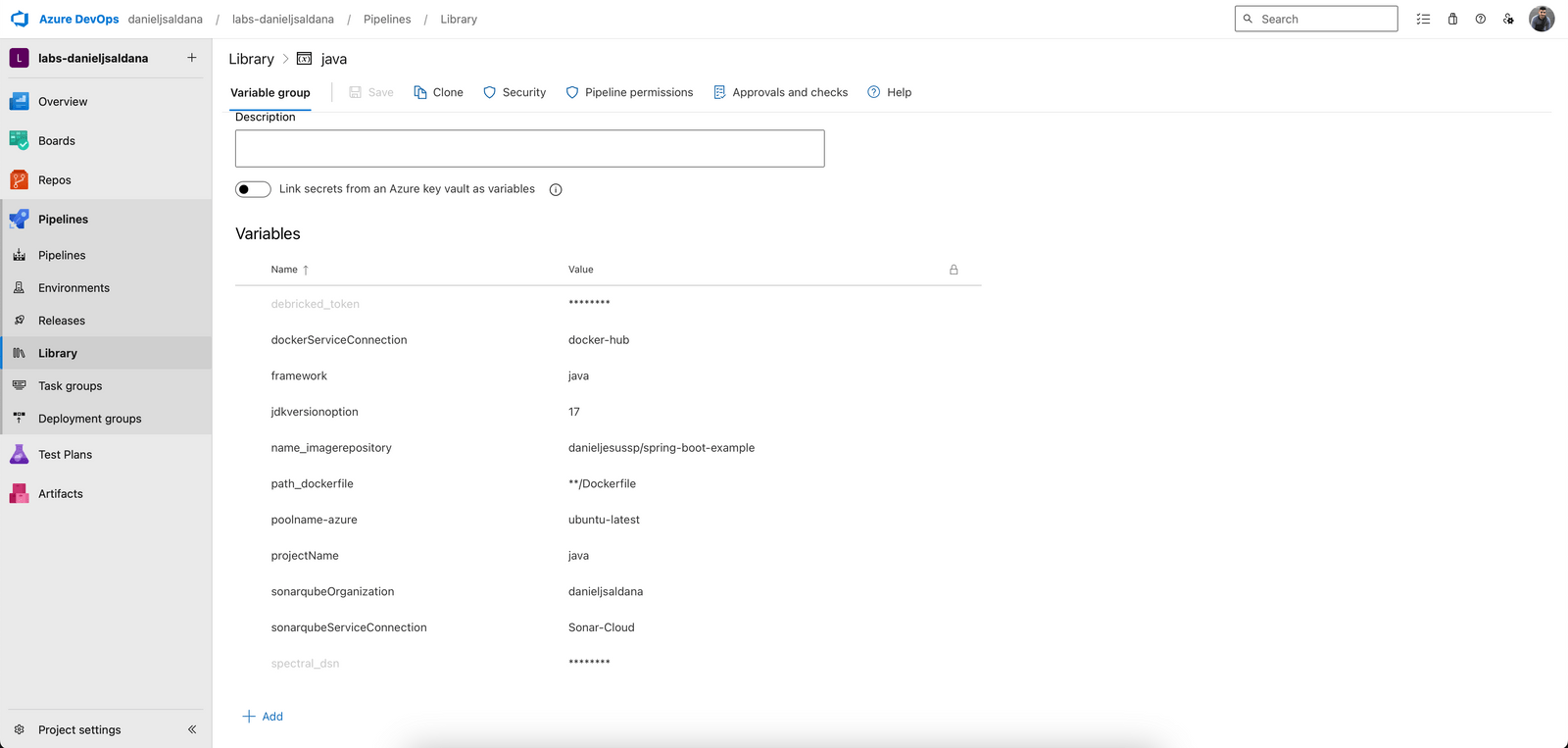This screenshot has width=1568, height=748.
Task: Click Pipelines breadcrumb in header
Action: 387,19
